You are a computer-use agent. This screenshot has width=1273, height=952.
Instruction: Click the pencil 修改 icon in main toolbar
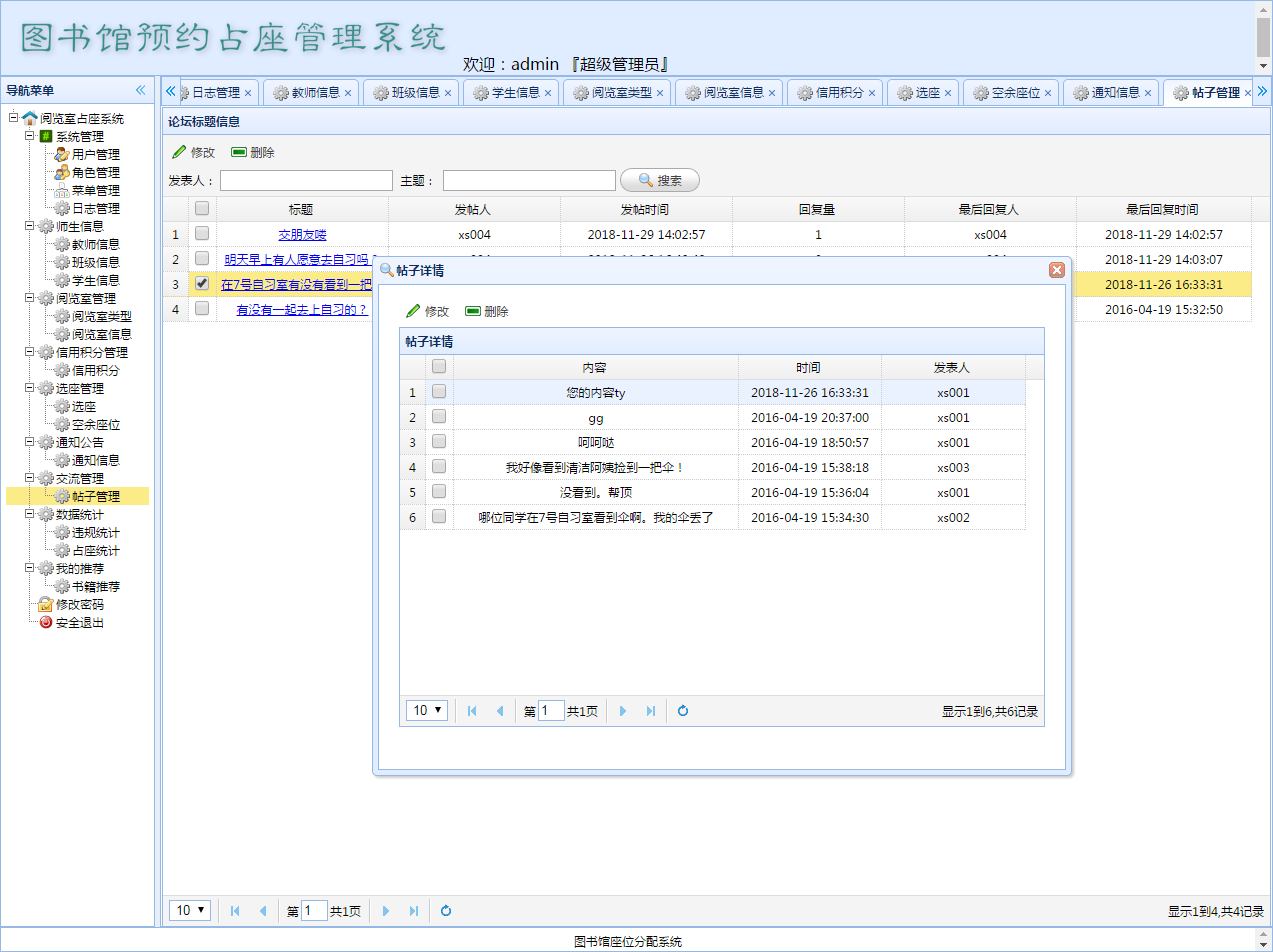179,152
